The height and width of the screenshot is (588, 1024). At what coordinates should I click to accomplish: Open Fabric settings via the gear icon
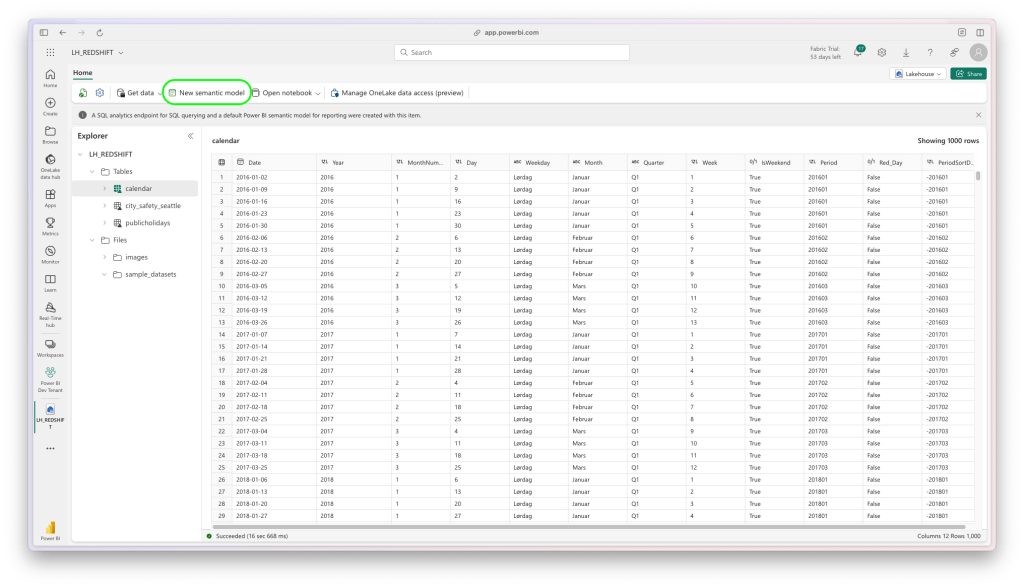881,51
